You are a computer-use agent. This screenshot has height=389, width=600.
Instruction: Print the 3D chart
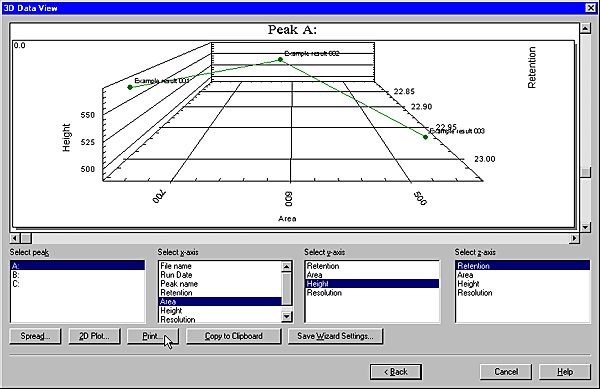[153, 336]
